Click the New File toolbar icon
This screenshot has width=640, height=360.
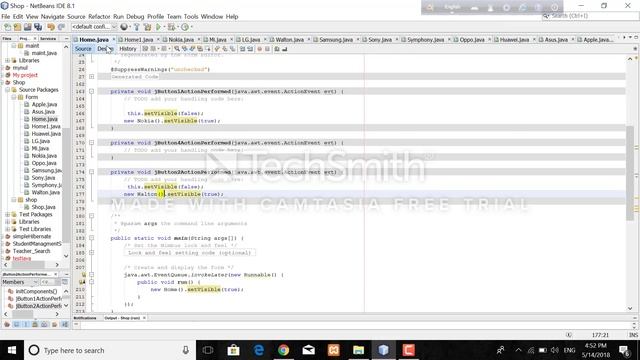click(7, 27)
